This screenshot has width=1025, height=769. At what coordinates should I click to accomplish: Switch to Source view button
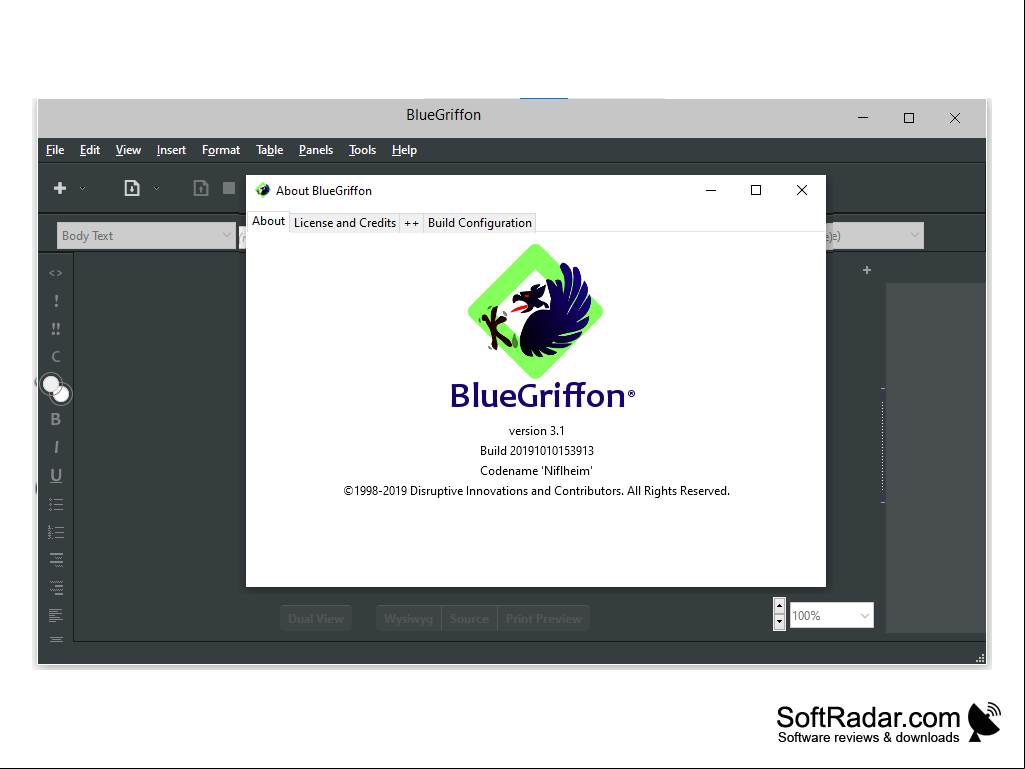[469, 619]
